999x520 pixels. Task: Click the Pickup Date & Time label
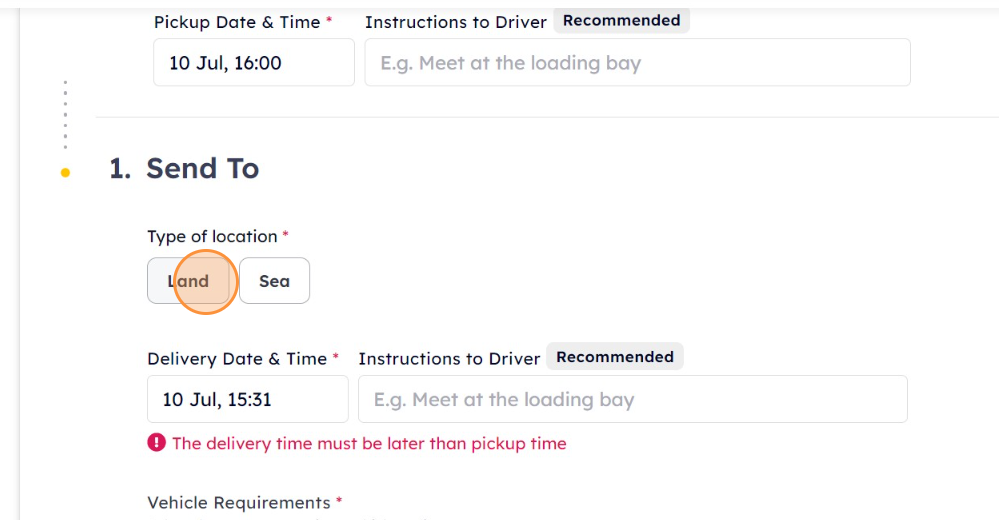pyautogui.click(x=237, y=22)
